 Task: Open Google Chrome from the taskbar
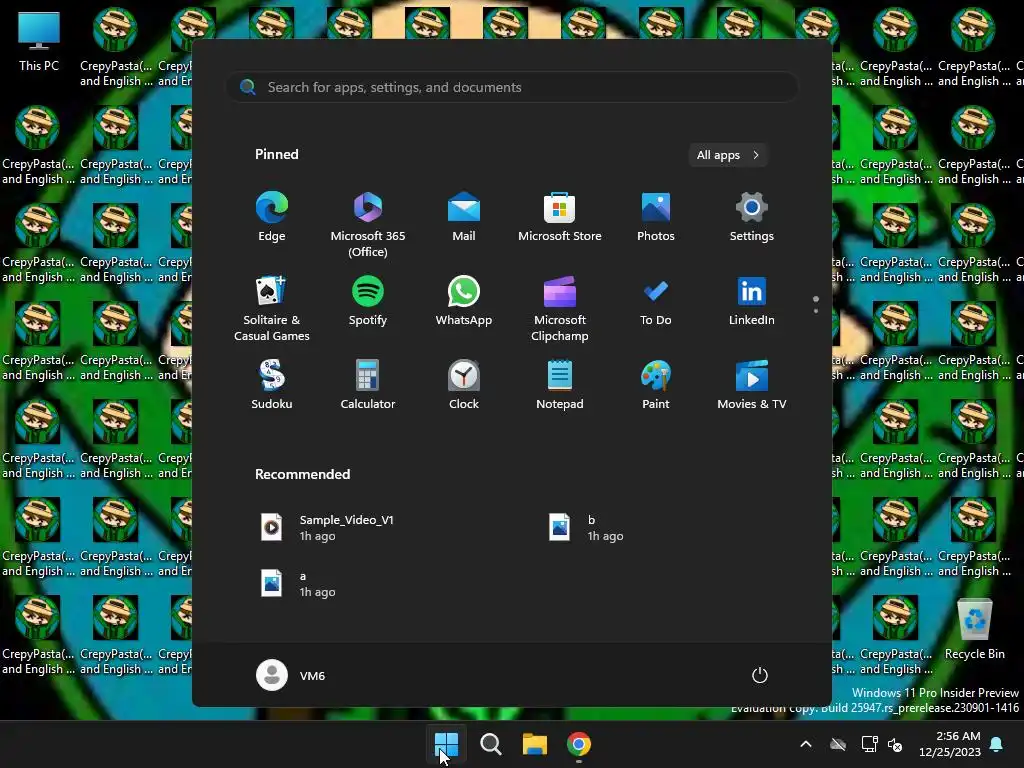579,744
